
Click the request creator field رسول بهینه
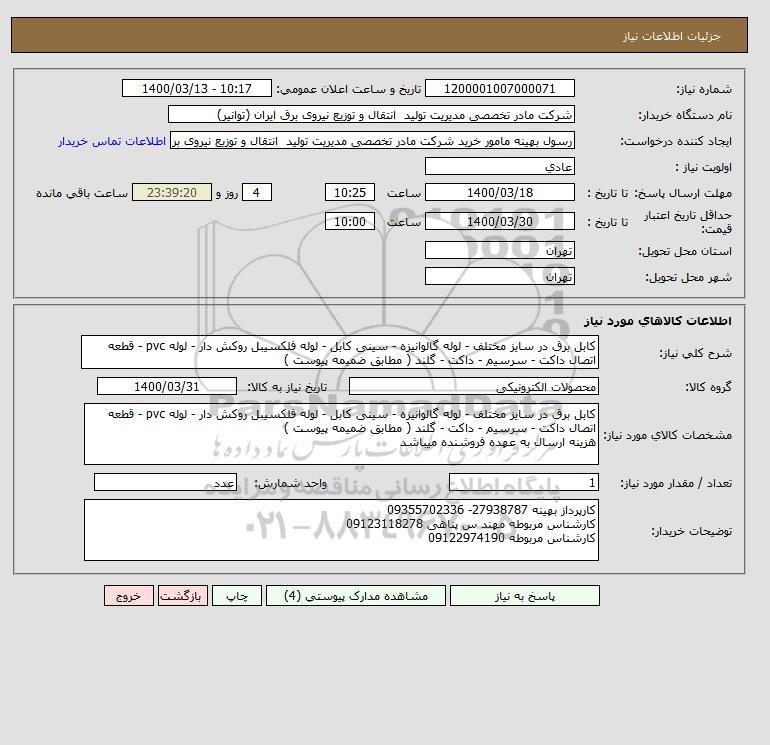[372, 140]
